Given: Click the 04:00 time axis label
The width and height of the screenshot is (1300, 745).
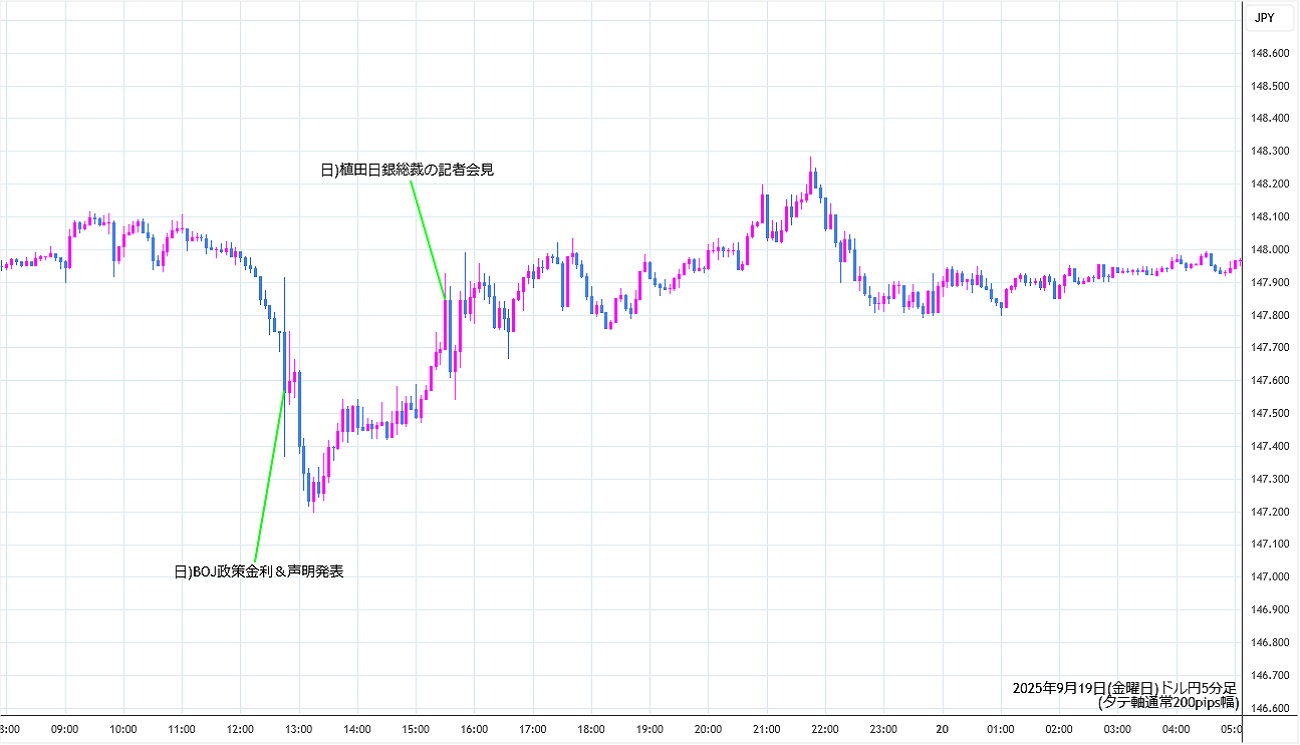Looking at the screenshot, I should 1176,729.
